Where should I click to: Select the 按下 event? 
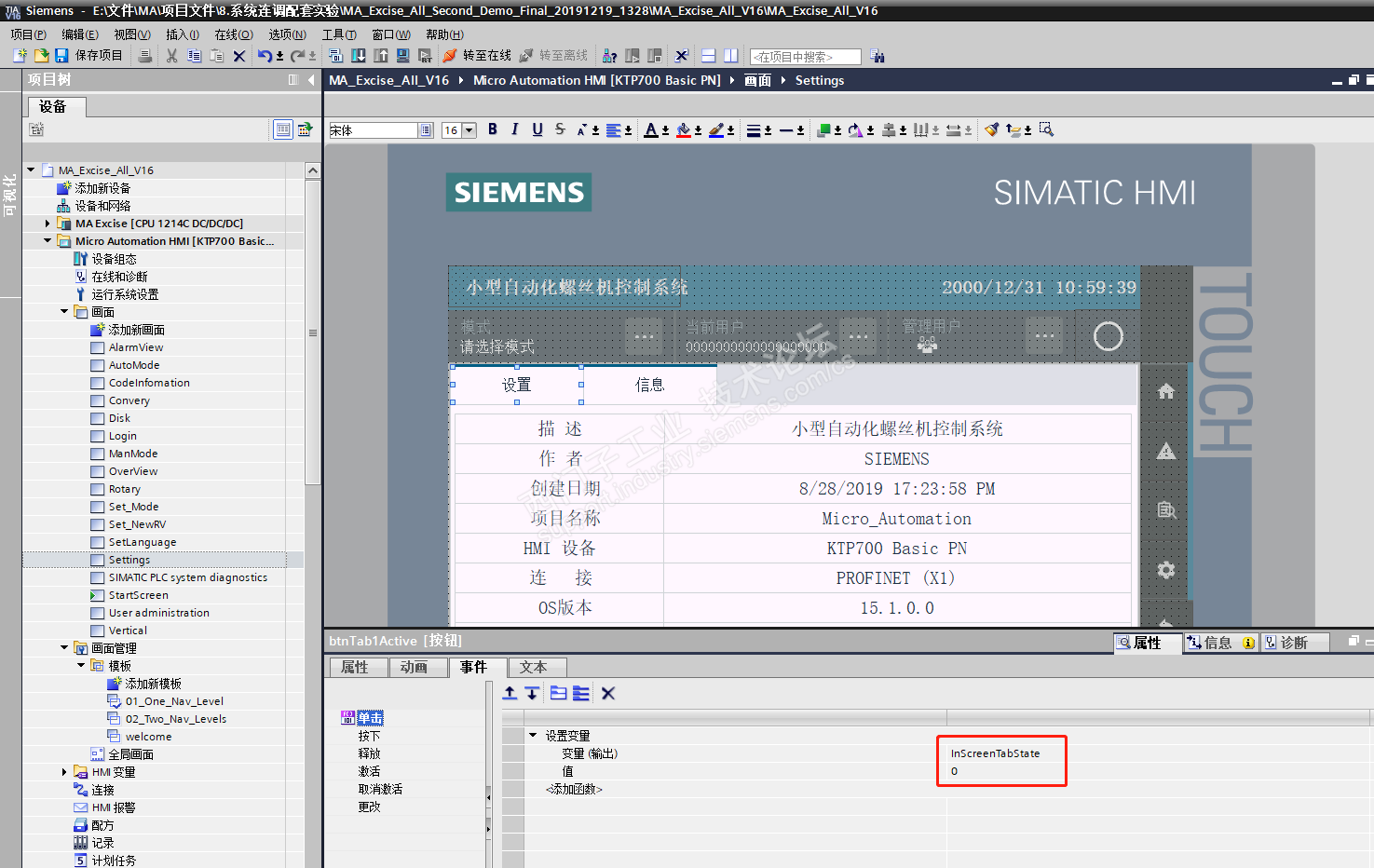[x=369, y=736]
